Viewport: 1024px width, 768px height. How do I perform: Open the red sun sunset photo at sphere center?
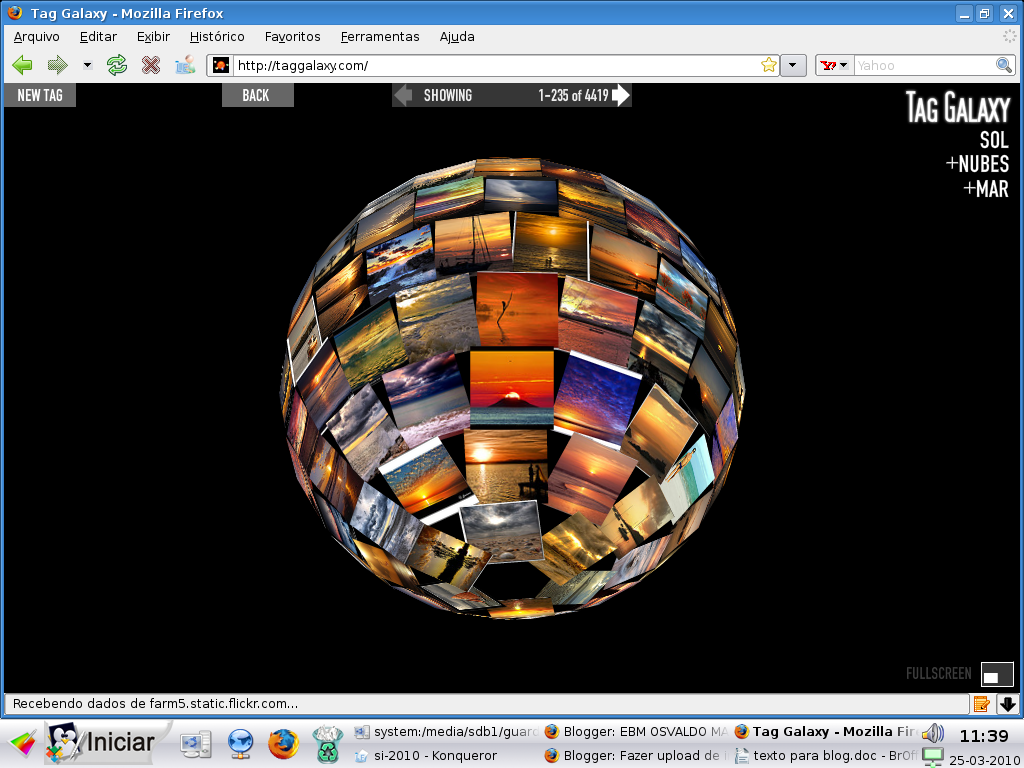point(511,387)
